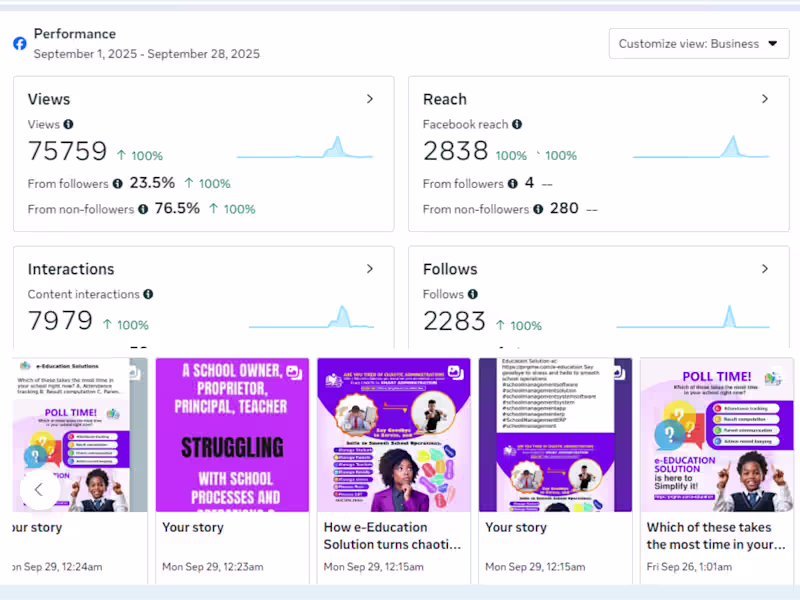Screen dimensions: 800x600
Task: Open the Interactions trend sparkline chart
Action: click(311, 317)
